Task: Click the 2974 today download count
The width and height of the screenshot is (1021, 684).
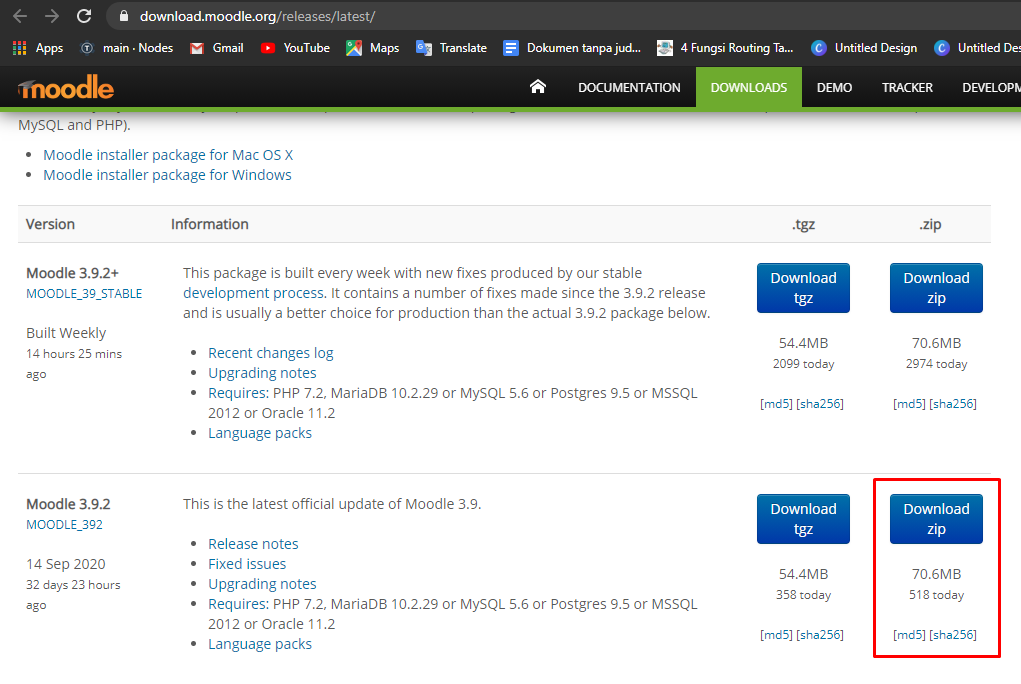Action: click(x=936, y=364)
